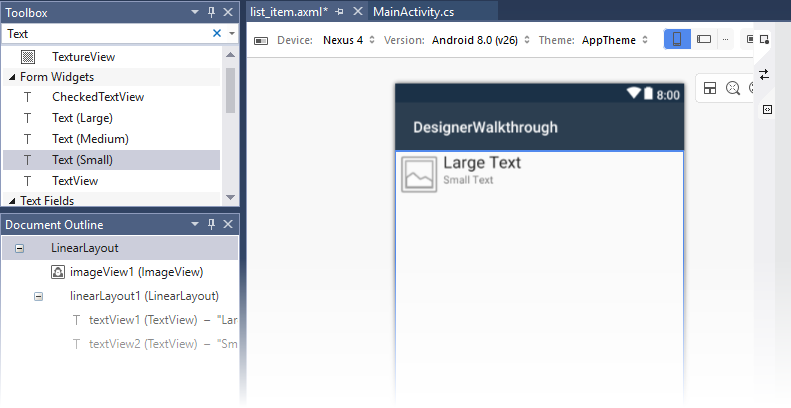
Task: Click the zoom to fit magnifier icon
Action: [732, 88]
